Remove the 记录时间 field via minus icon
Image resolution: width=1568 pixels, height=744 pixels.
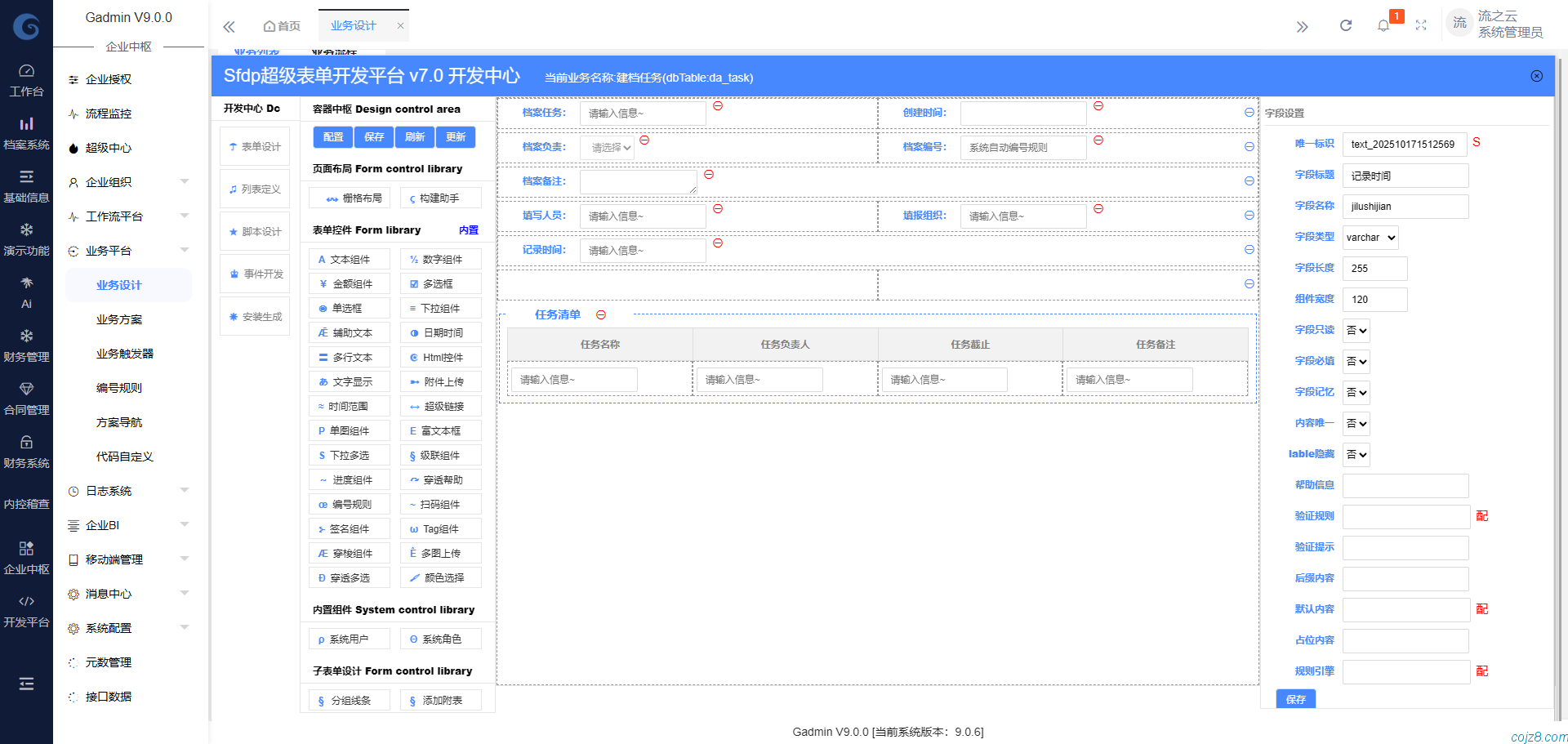coord(717,243)
